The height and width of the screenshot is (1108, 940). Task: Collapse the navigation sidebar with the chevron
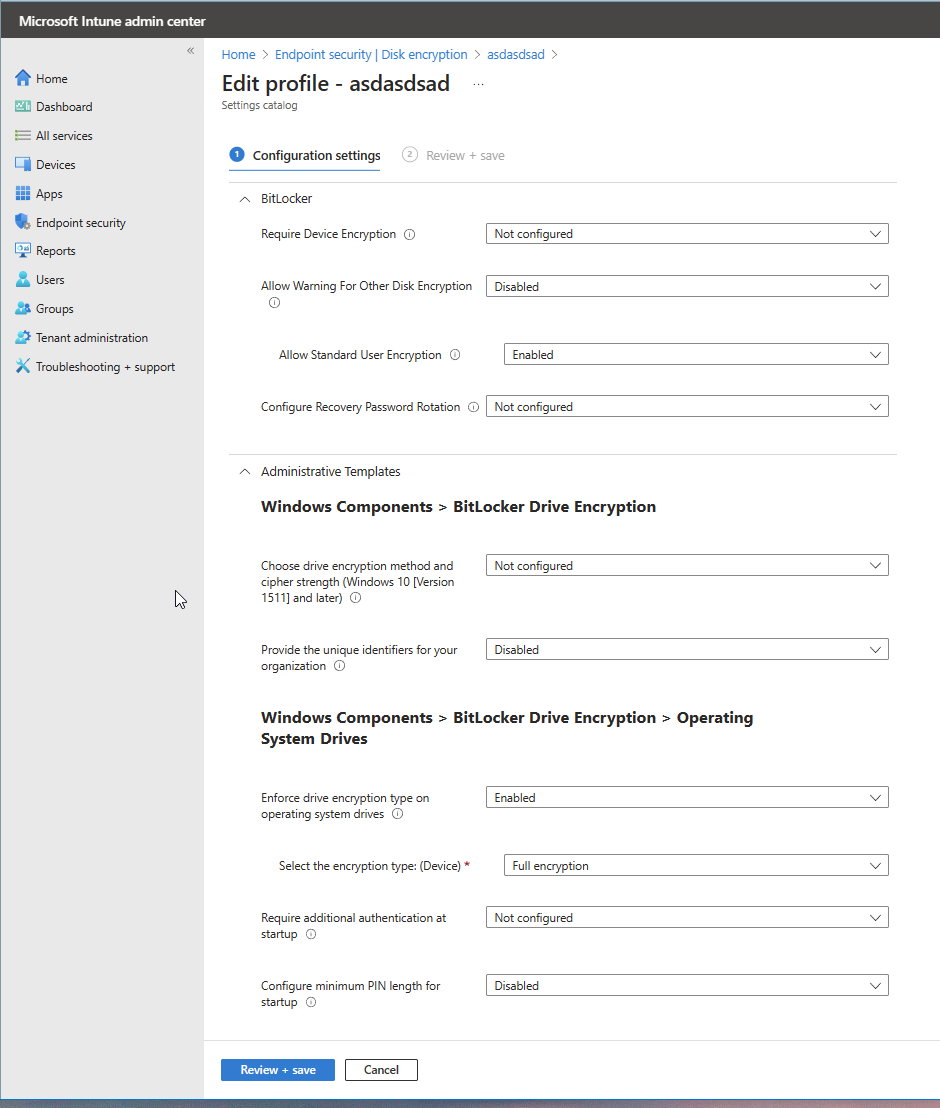[189, 50]
